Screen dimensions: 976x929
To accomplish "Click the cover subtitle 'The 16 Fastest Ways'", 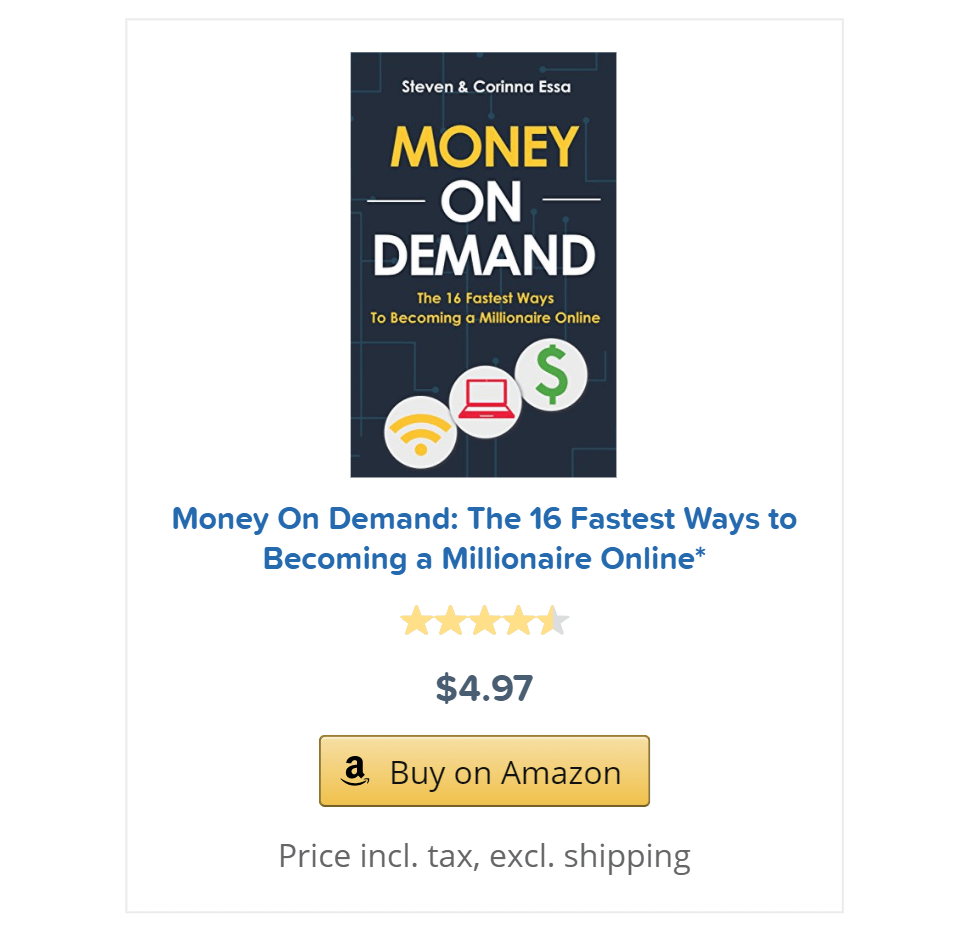I will click(486, 298).
